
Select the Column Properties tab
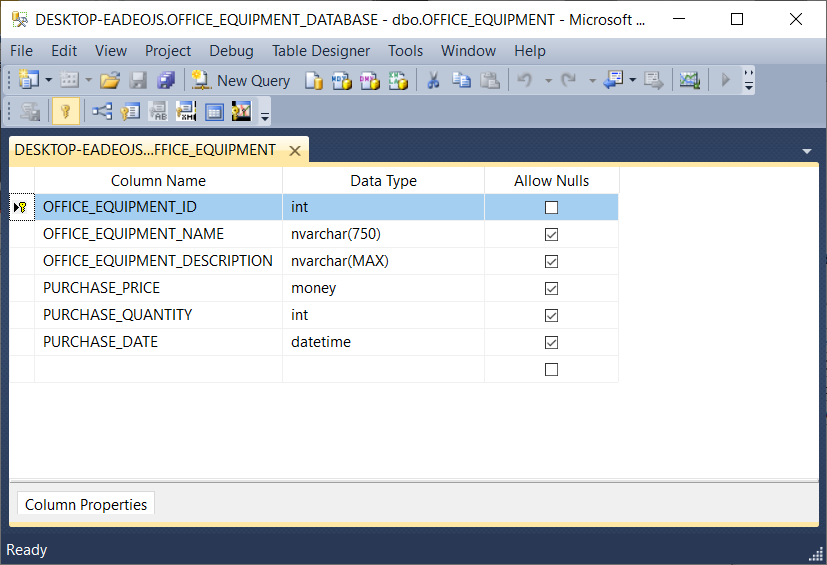coord(86,504)
